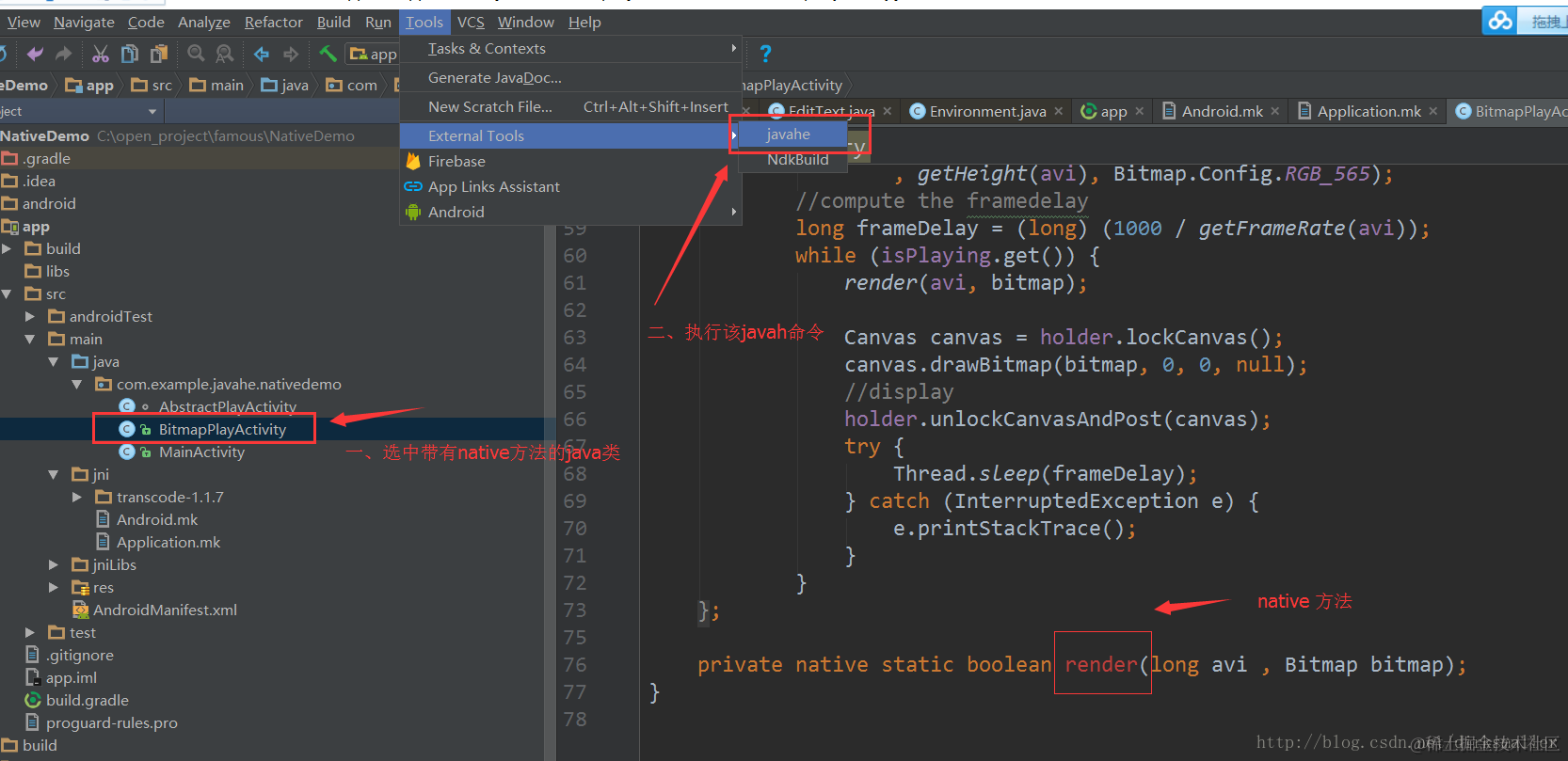This screenshot has height=761, width=1568.
Task: Select the app.iml file
Action: coord(71,677)
